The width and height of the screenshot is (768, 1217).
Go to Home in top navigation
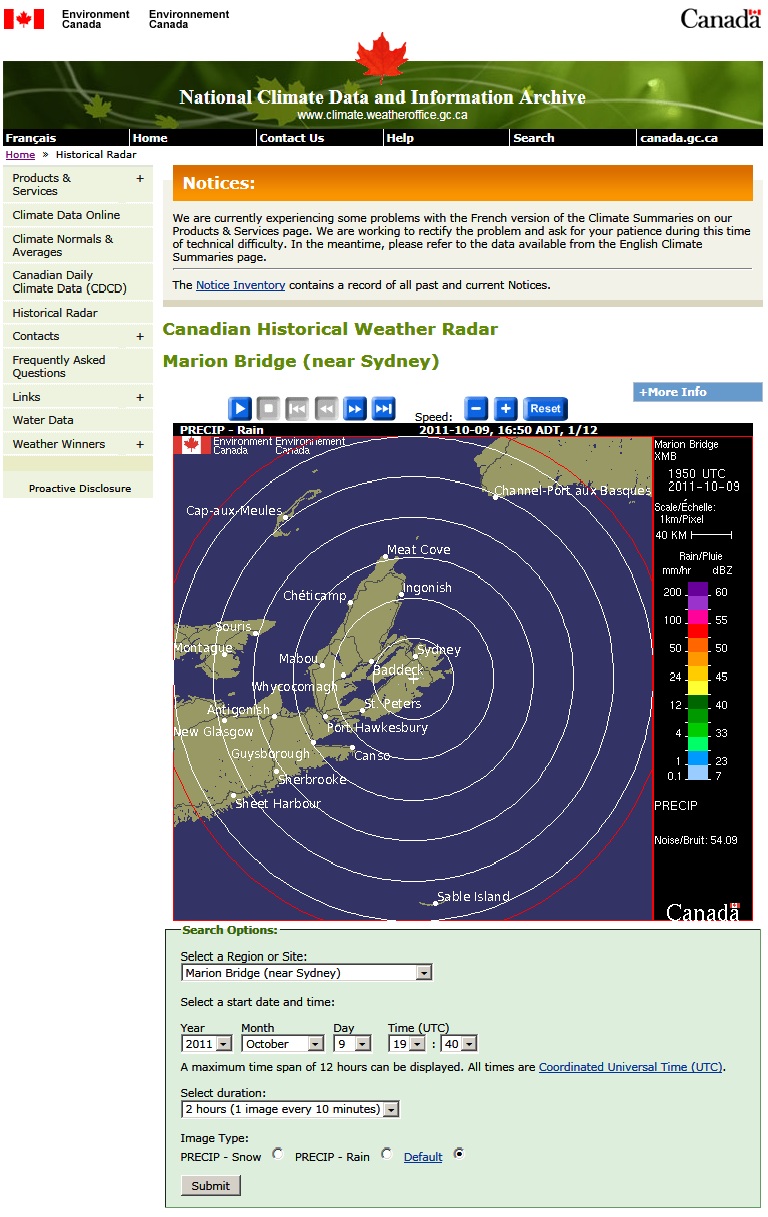[150, 138]
